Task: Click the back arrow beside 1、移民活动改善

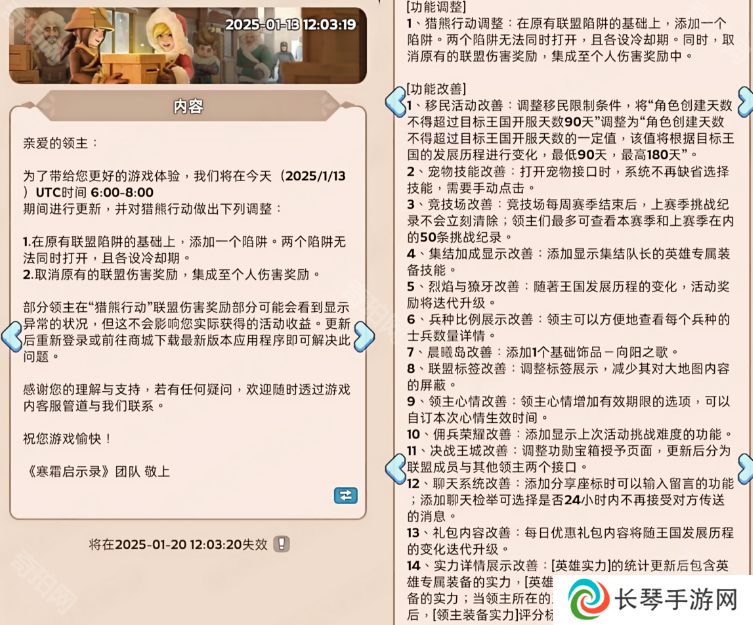Action: tap(396, 102)
